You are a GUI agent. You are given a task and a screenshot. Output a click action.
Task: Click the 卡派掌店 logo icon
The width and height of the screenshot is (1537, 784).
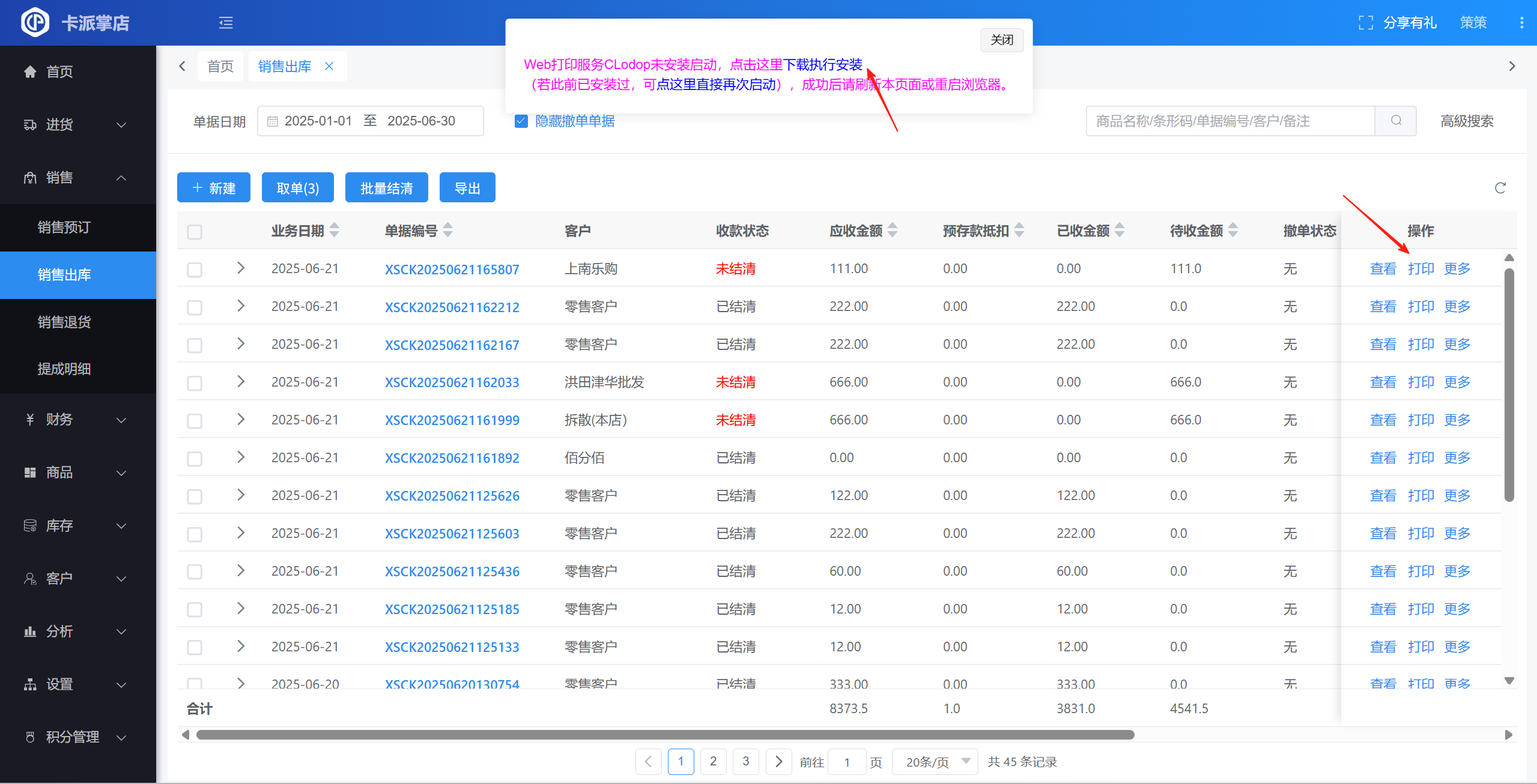[x=35, y=23]
